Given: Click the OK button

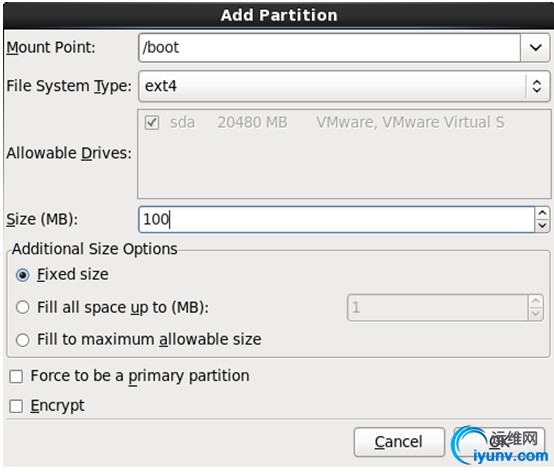Looking at the screenshot, I should tap(499, 442).
